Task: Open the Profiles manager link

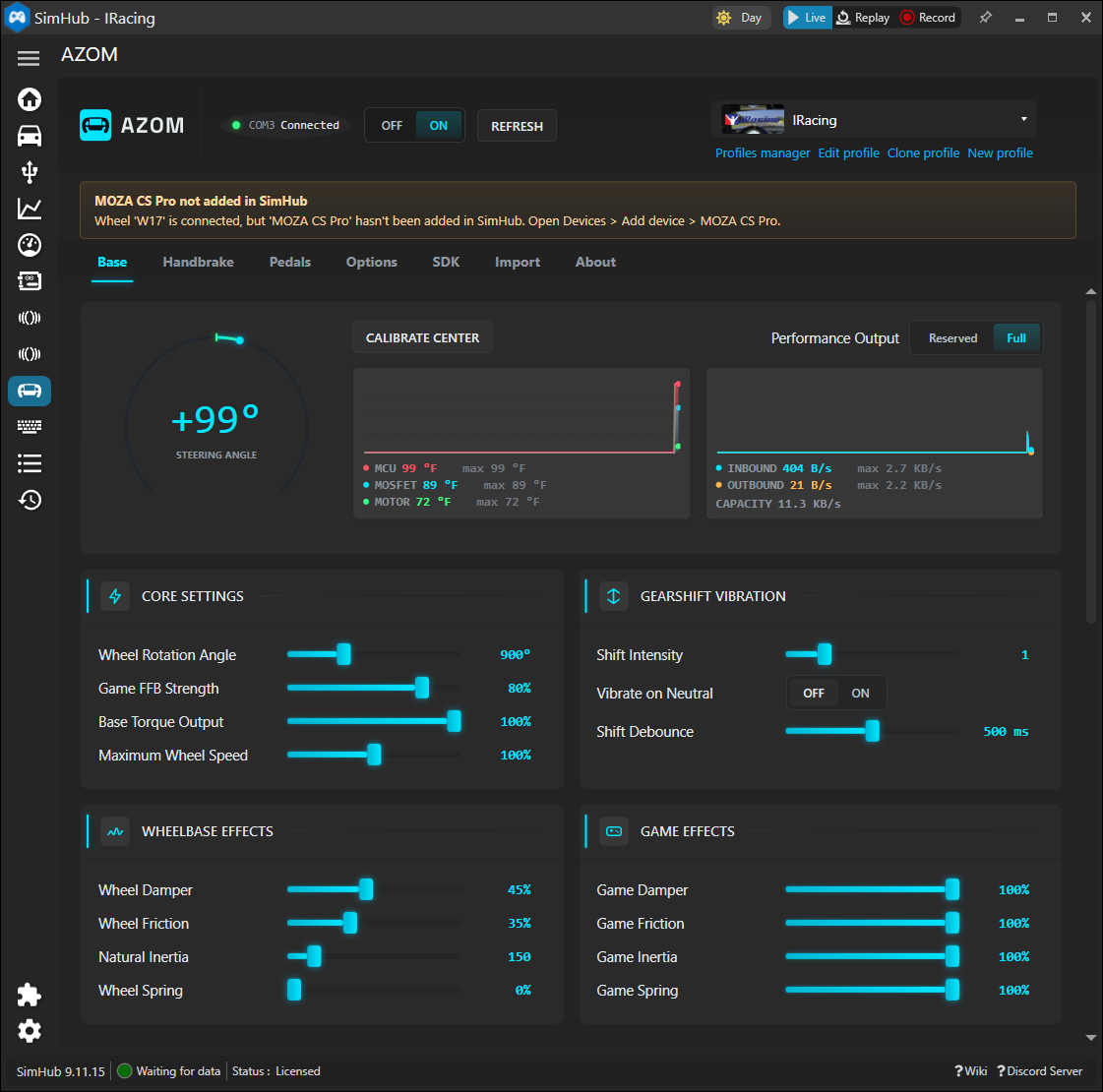Action: tap(763, 153)
